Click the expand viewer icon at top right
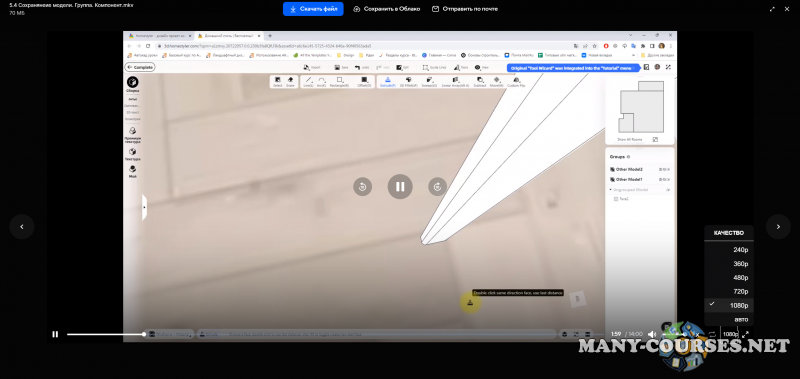 pos(772,9)
